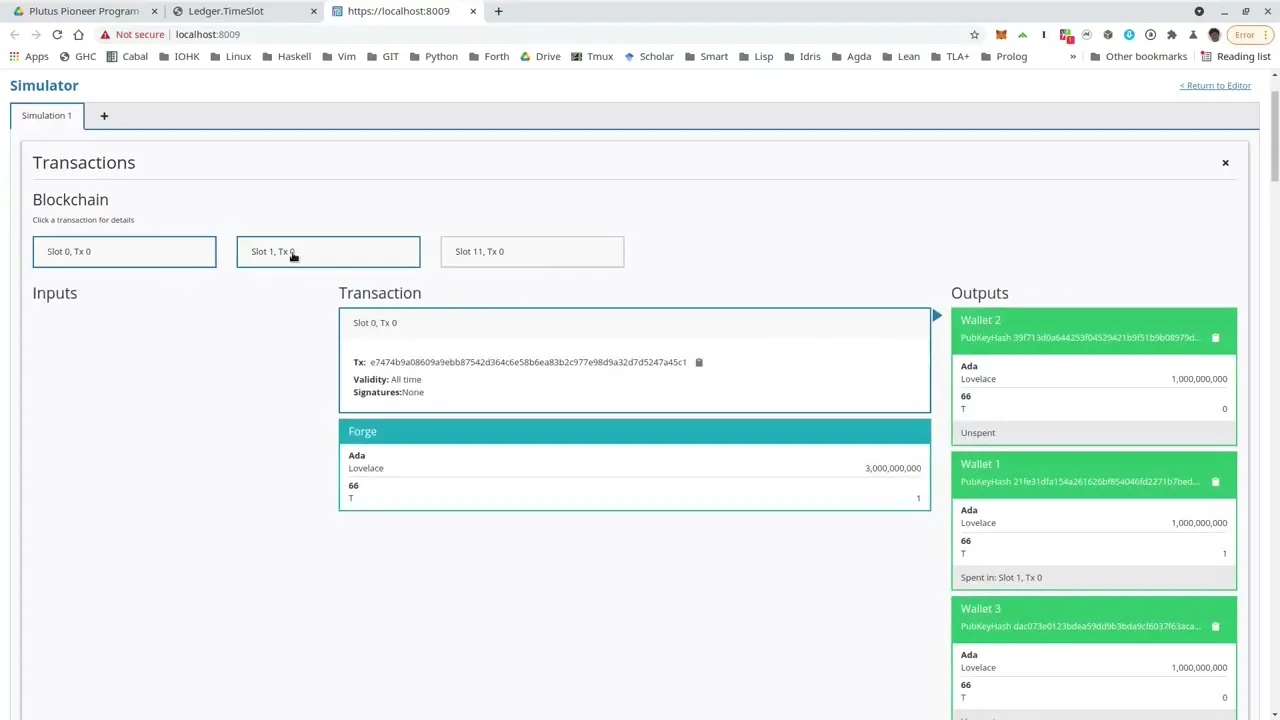
Task: Select the Slot 1, Tx 0 block
Action: tap(328, 252)
